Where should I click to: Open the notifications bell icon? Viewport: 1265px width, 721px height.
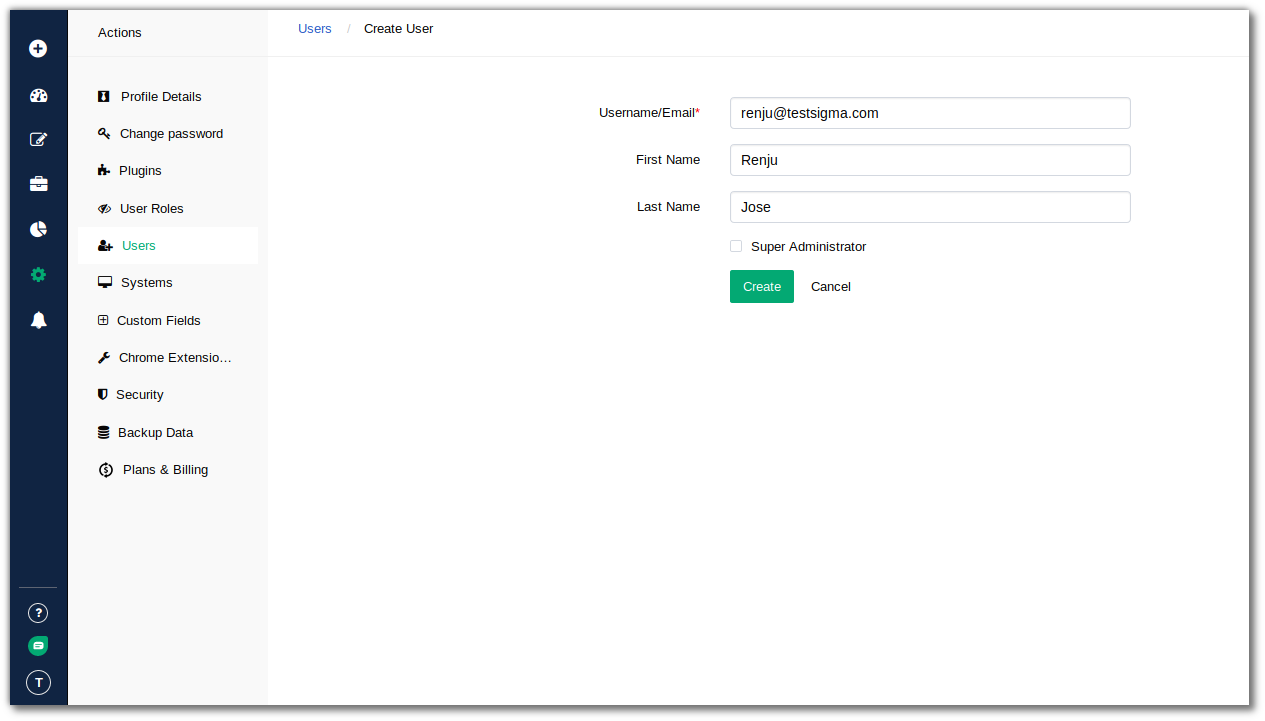(x=38, y=320)
